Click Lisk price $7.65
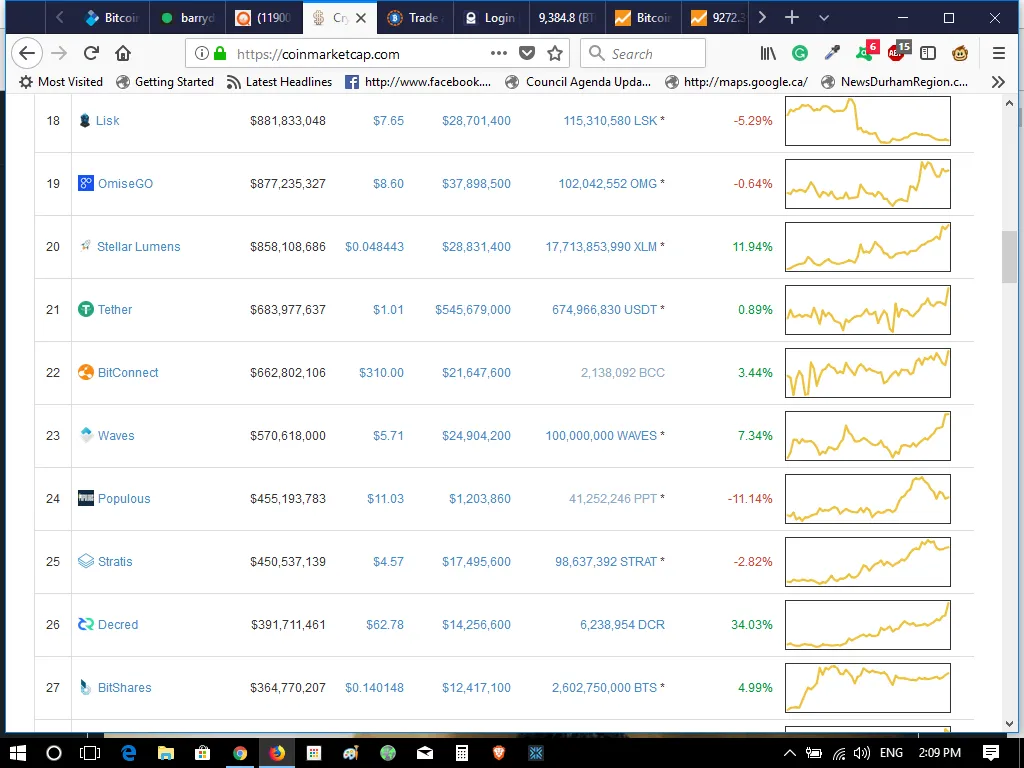1024x768 pixels. [388, 121]
